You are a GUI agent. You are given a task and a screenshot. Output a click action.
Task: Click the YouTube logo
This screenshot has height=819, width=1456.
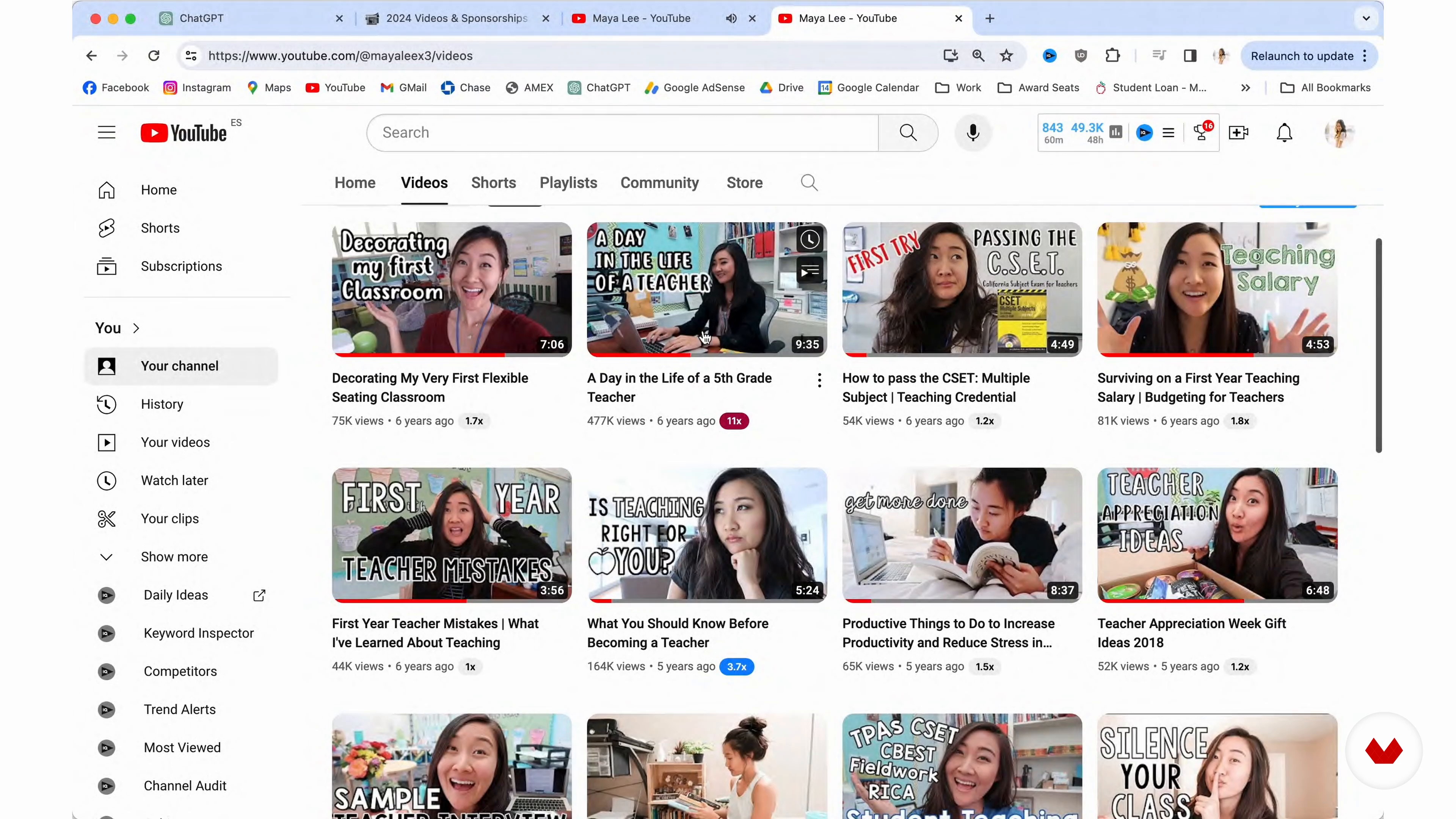pyautogui.click(x=184, y=133)
